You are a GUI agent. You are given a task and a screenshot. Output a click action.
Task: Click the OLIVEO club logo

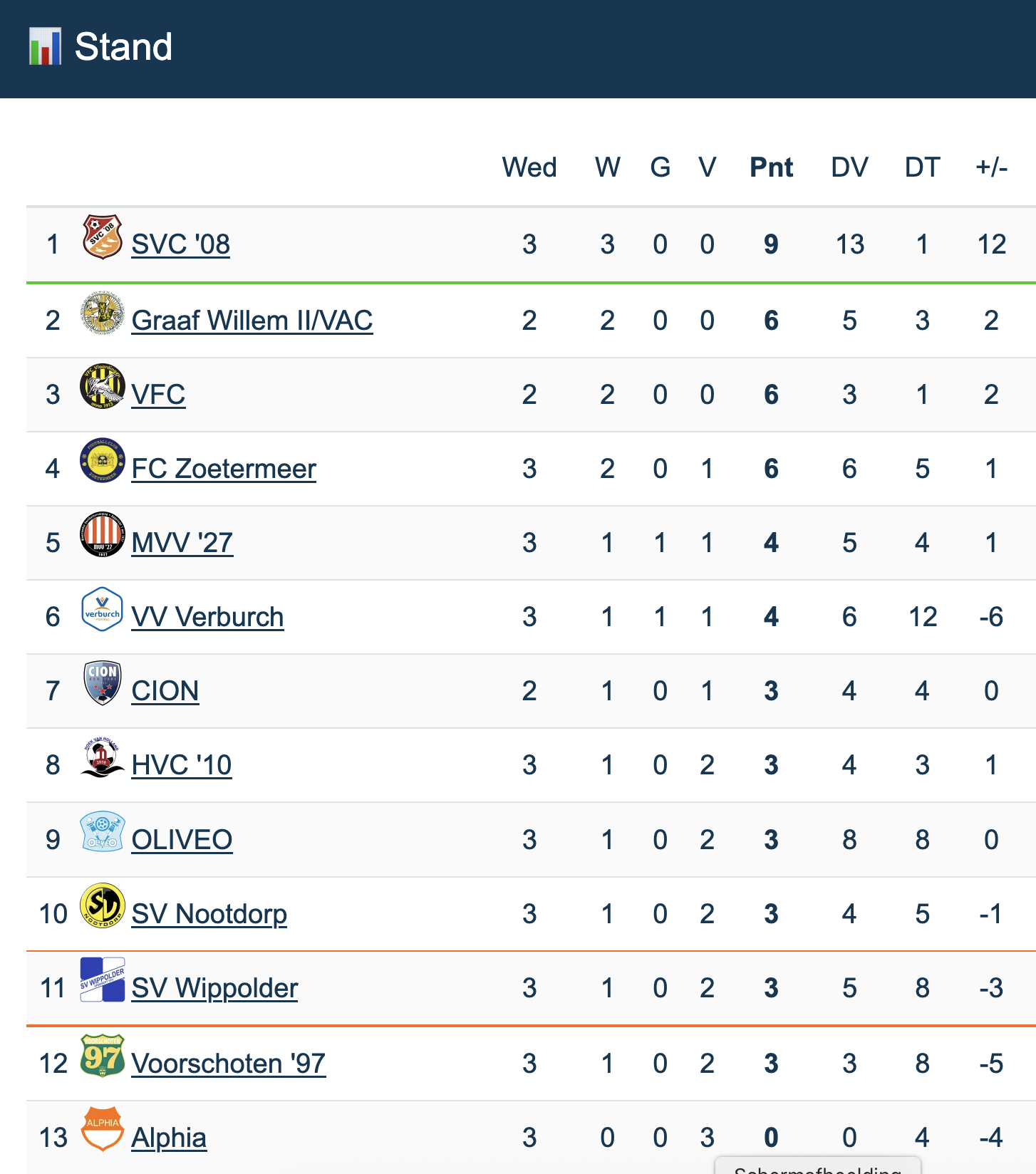[103, 831]
